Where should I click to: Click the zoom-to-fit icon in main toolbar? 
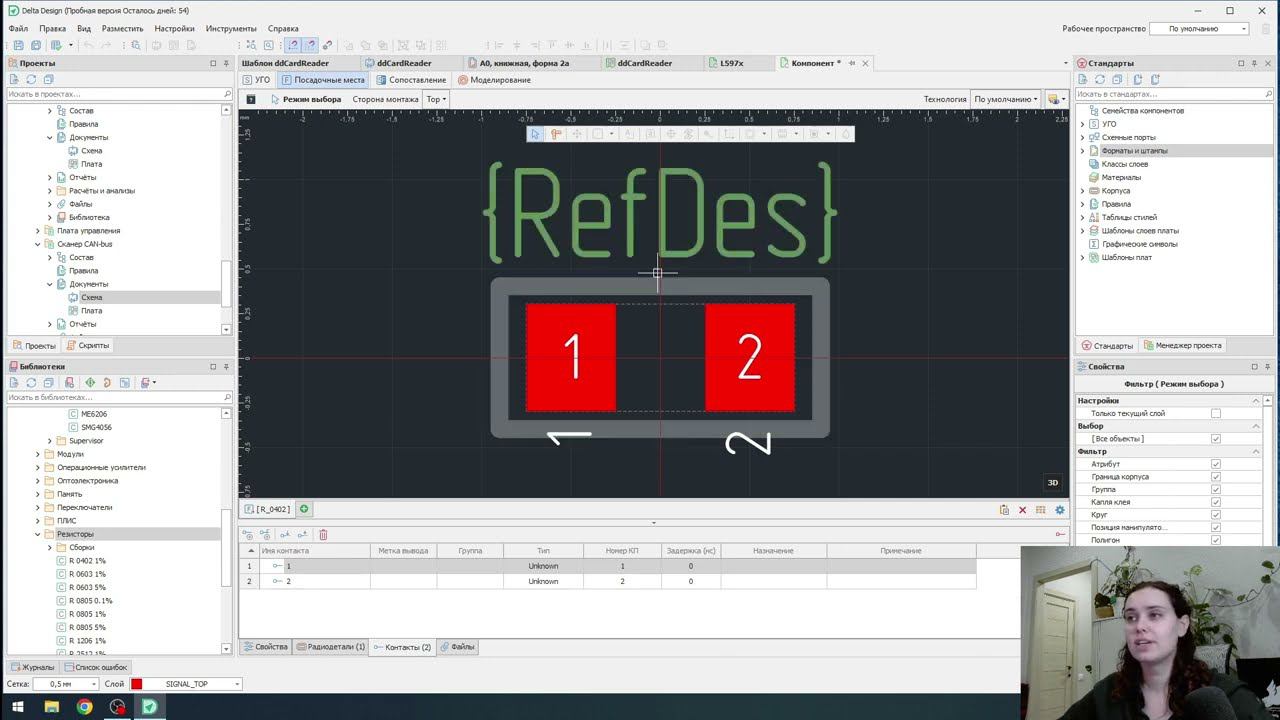click(x=252, y=45)
